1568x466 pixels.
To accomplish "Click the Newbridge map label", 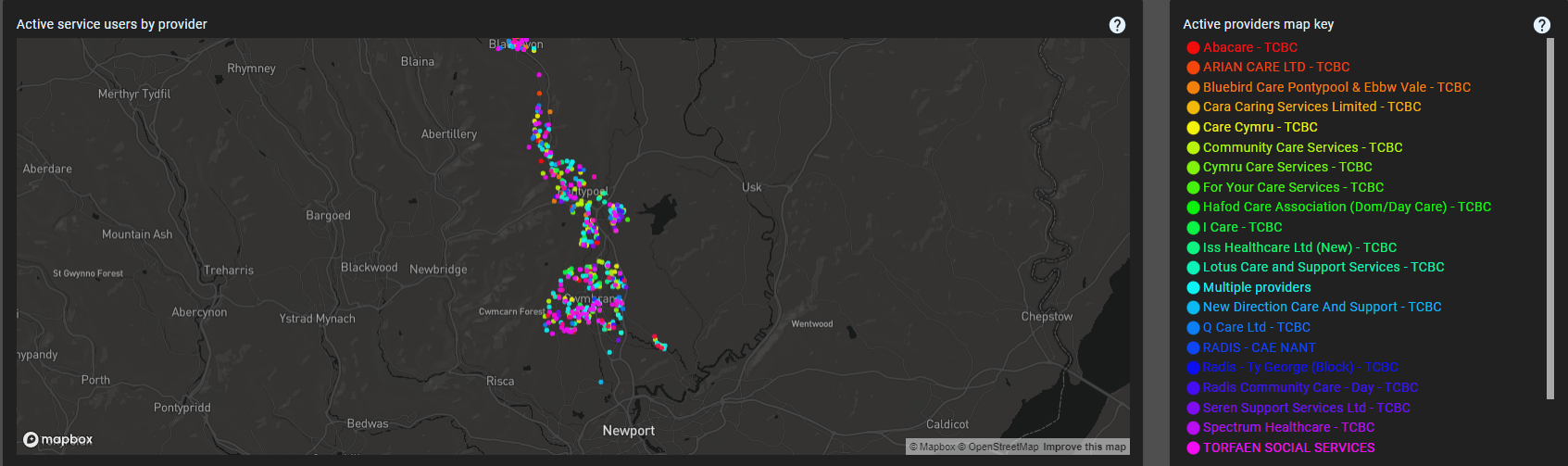I will (x=438, y=270).
